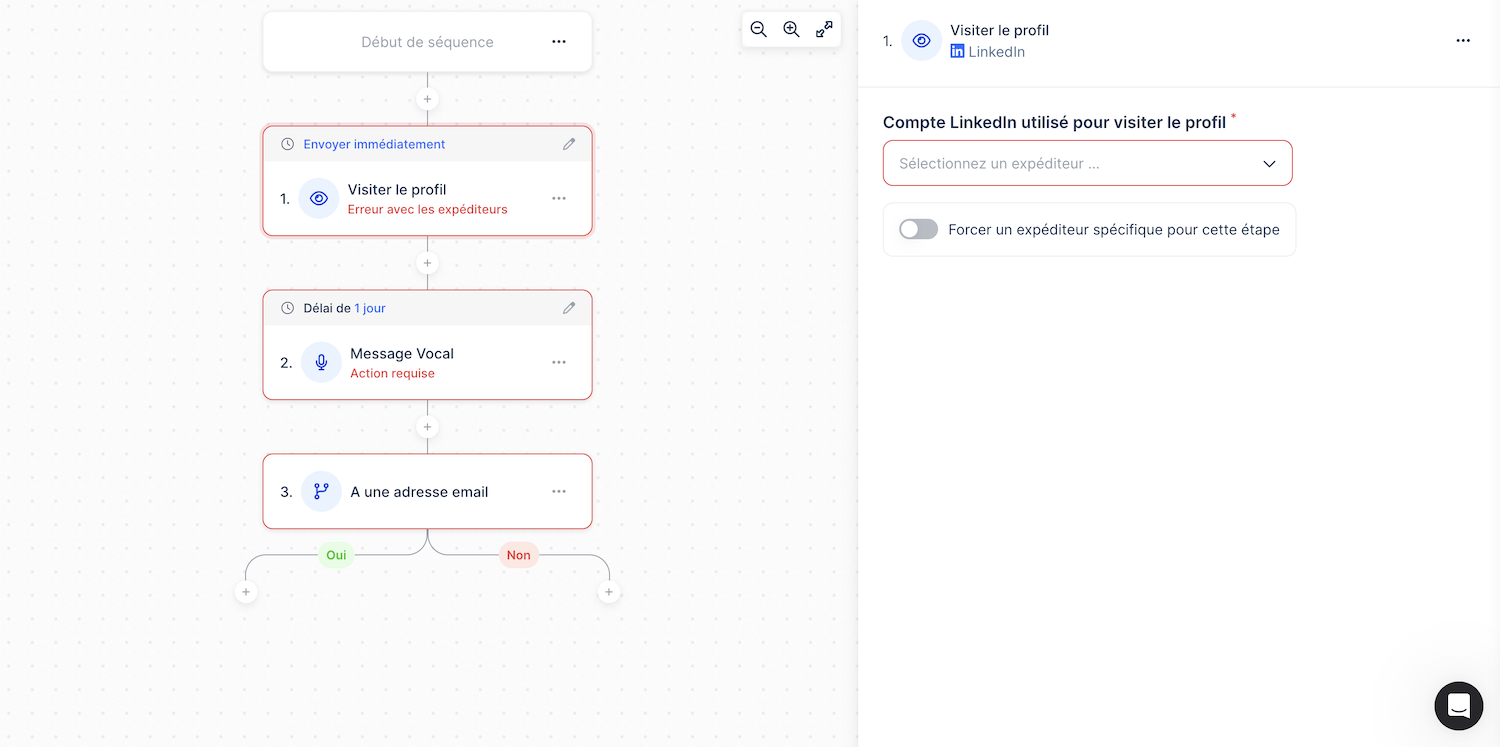Image resolution: width=1500 pixels, height=747 pixels.
Task: Click clock icon beside Envoyer immédiatement
Action: click(288, 144)
